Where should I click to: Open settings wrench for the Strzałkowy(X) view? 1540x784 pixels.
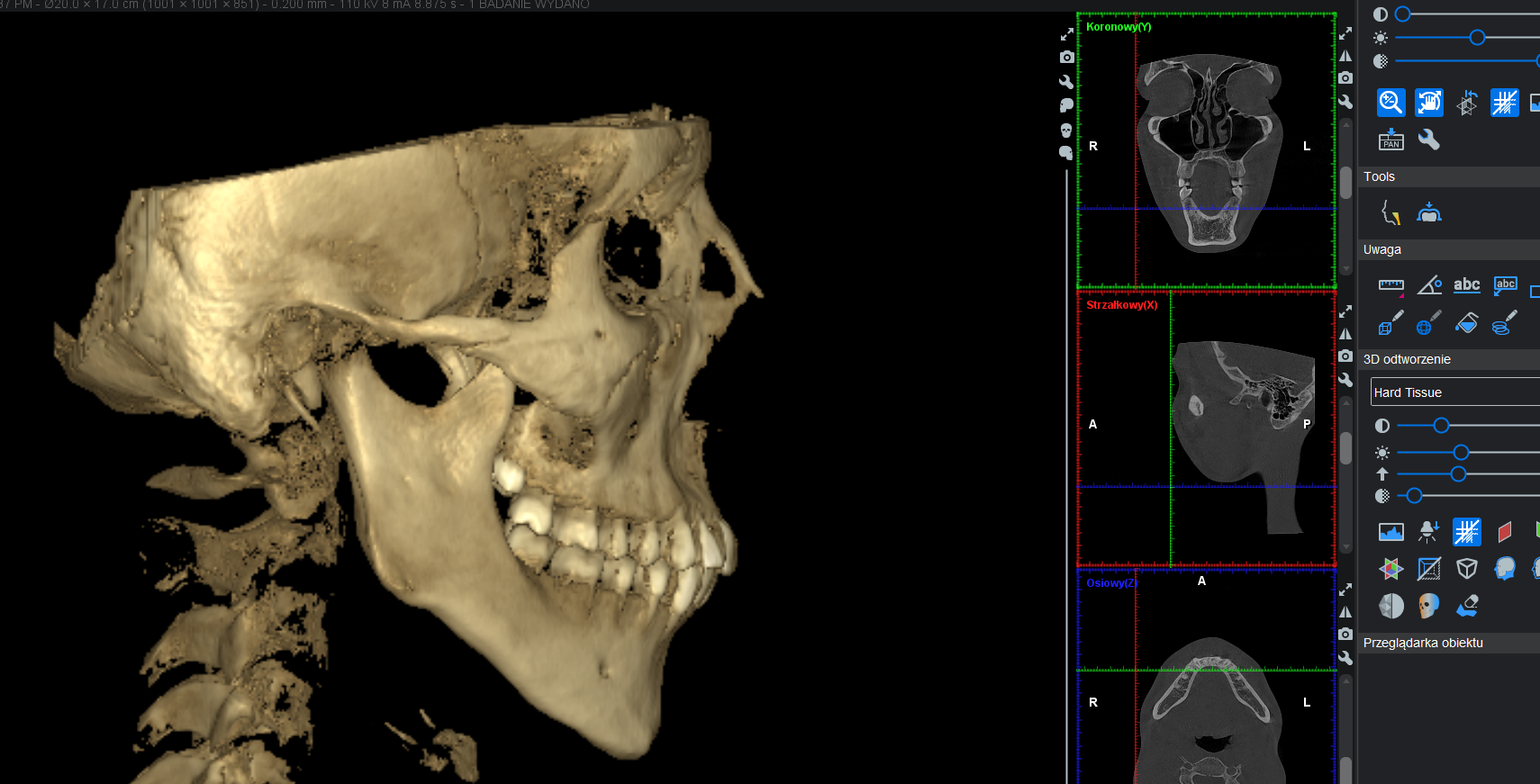(x=1345, y=380)
